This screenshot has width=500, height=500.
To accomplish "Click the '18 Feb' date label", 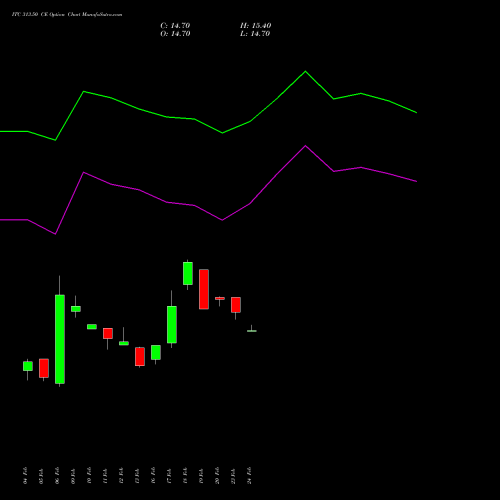I will pyautogui.click(x=185, y=475).
